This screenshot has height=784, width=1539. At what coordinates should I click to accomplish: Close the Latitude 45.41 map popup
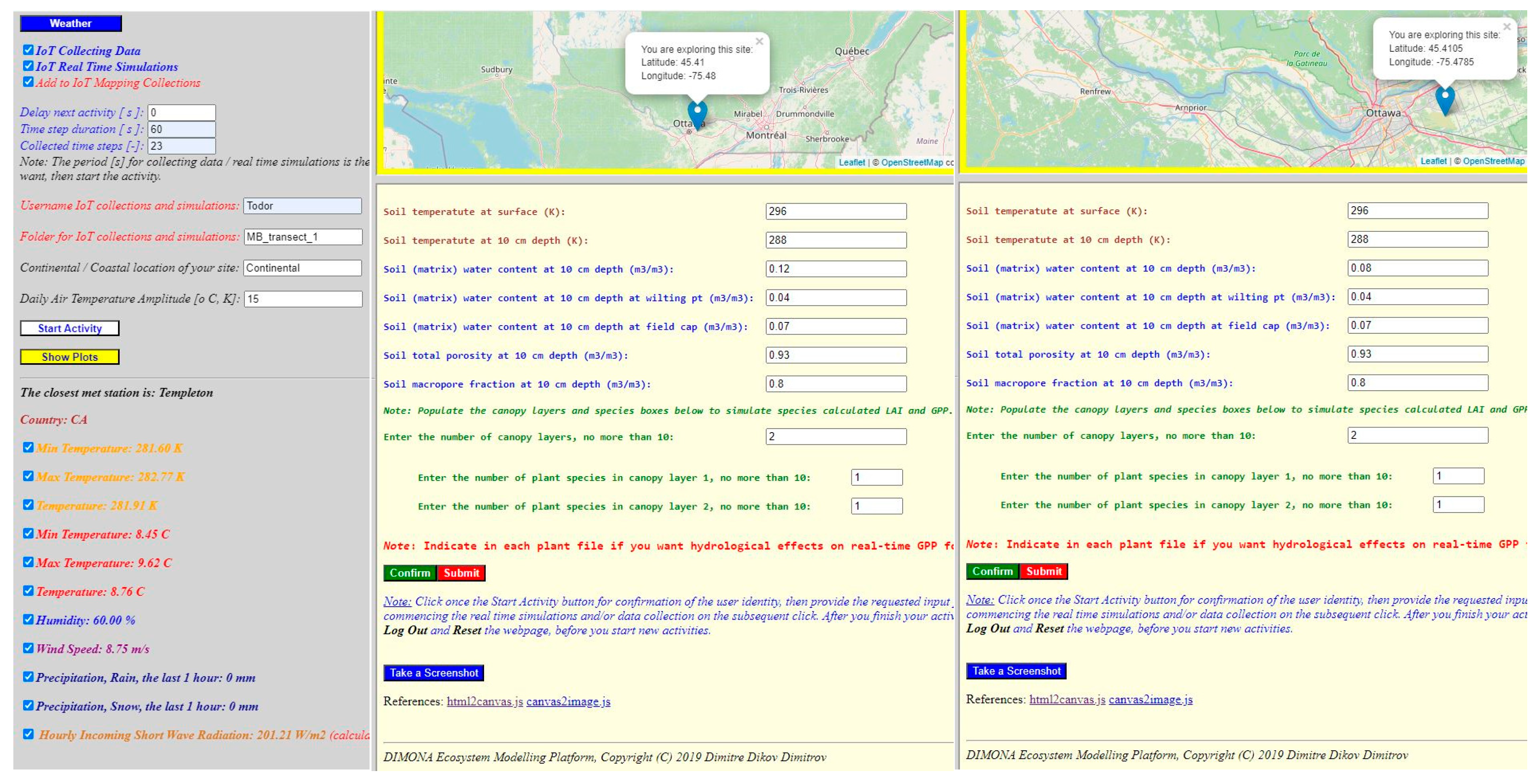click(759, 41)
